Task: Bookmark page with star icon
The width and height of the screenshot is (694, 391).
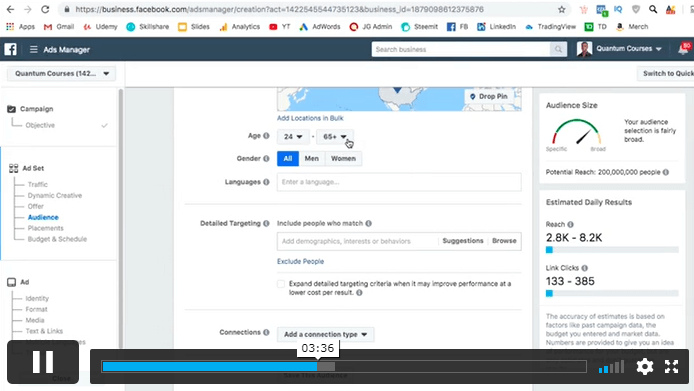Action: [562, 9]
